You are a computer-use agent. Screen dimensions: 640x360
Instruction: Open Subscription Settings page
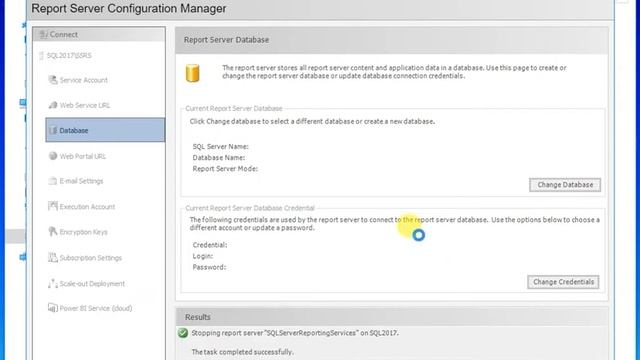click(91, 258)
